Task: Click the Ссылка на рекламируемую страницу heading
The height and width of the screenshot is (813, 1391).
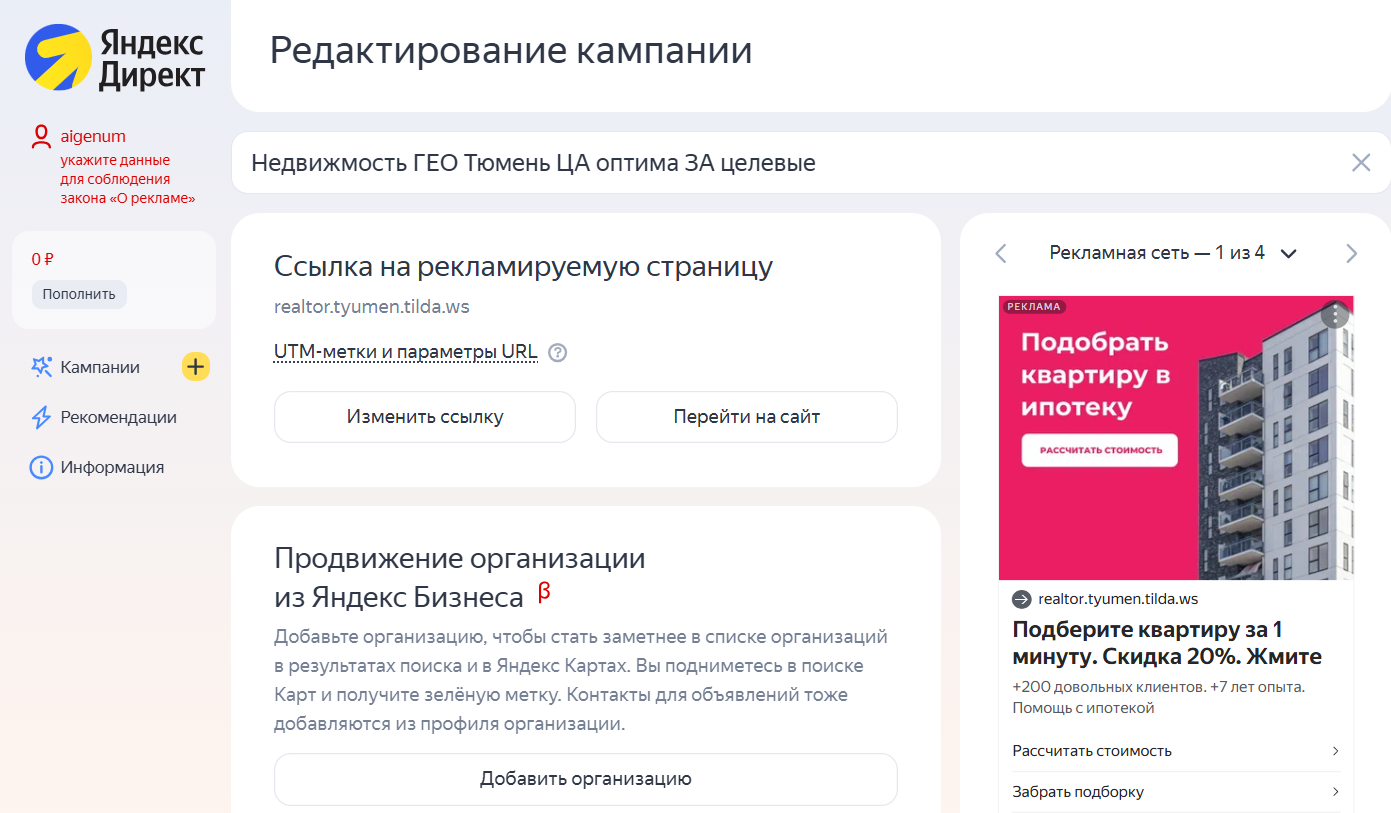Action: [523, 267]
